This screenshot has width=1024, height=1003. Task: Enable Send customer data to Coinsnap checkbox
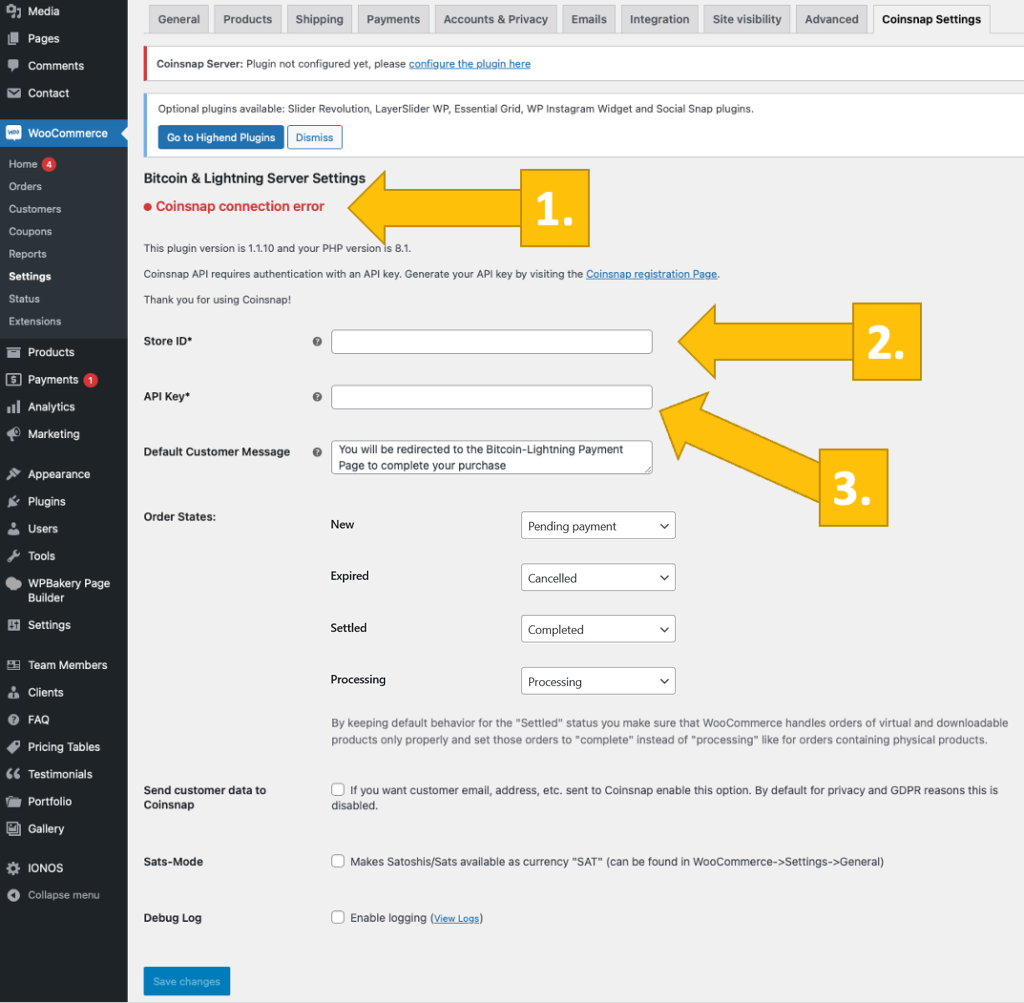pos(338,790)
